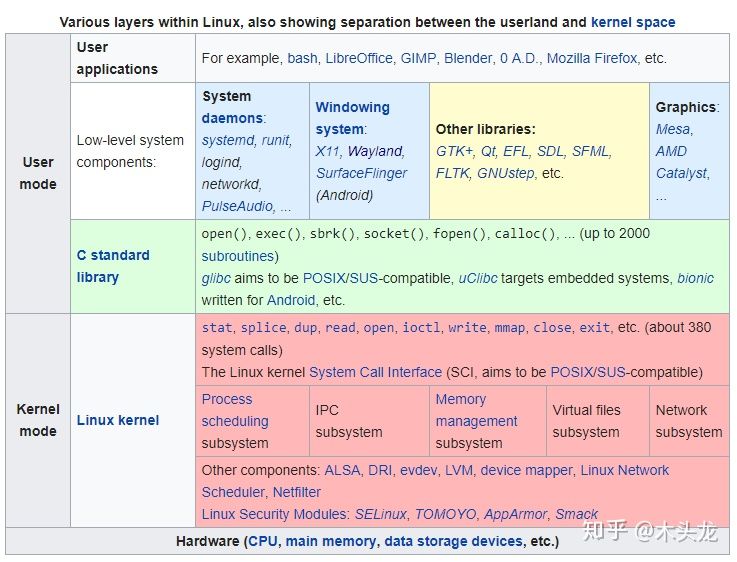This screenshot has height=562, width=737.
Task: Open the EFL link
Action: [x=516, y=151]
